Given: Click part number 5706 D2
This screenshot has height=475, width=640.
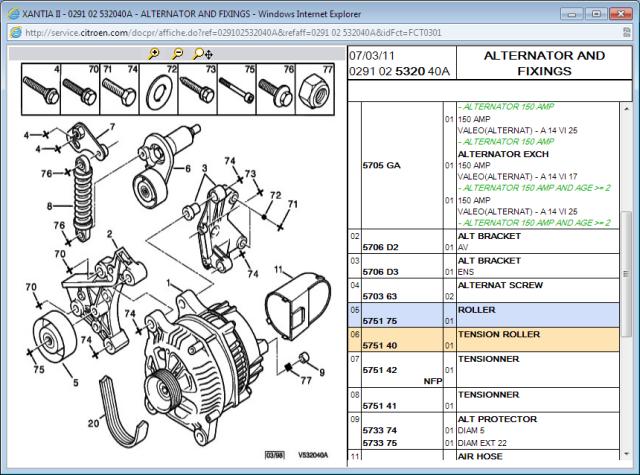Looking at the screenshot, I should click(x=380, y=247).
